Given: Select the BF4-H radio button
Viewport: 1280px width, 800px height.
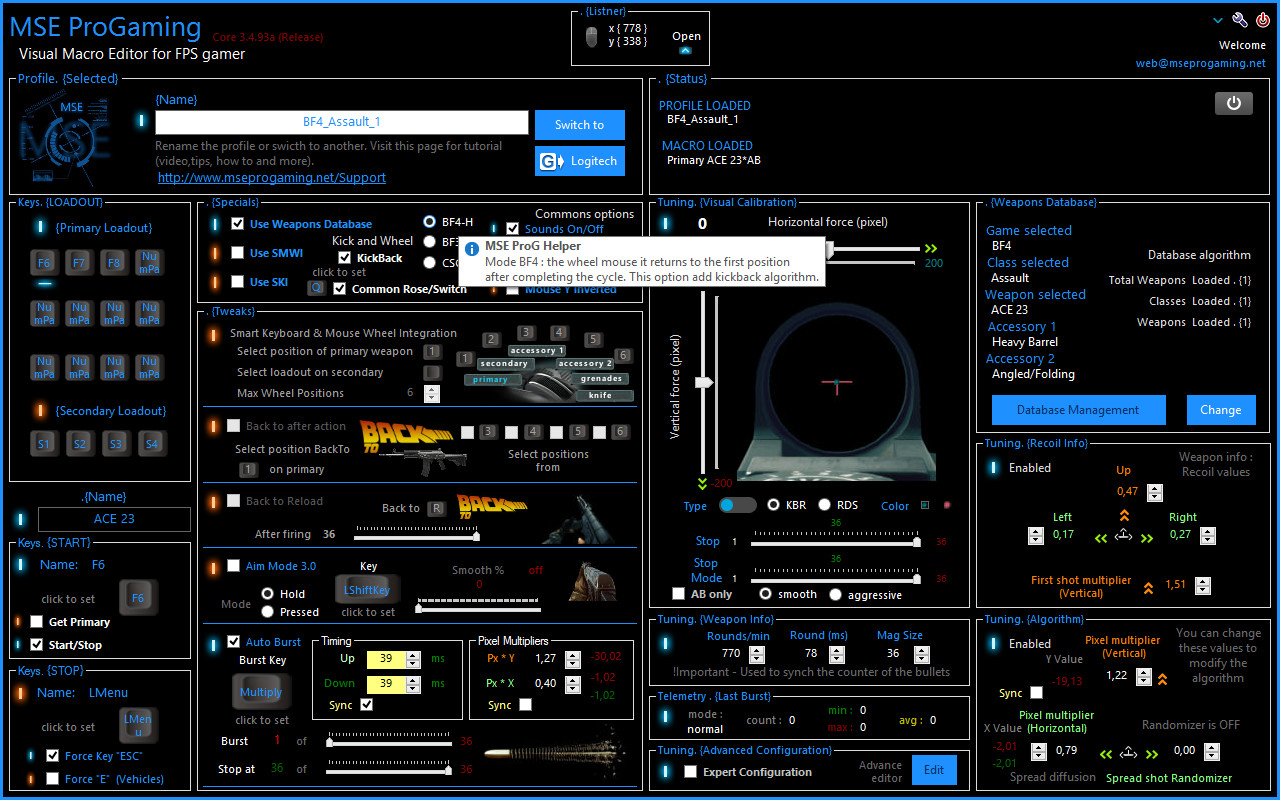Looking at the screenshot, I should point(430,222).
